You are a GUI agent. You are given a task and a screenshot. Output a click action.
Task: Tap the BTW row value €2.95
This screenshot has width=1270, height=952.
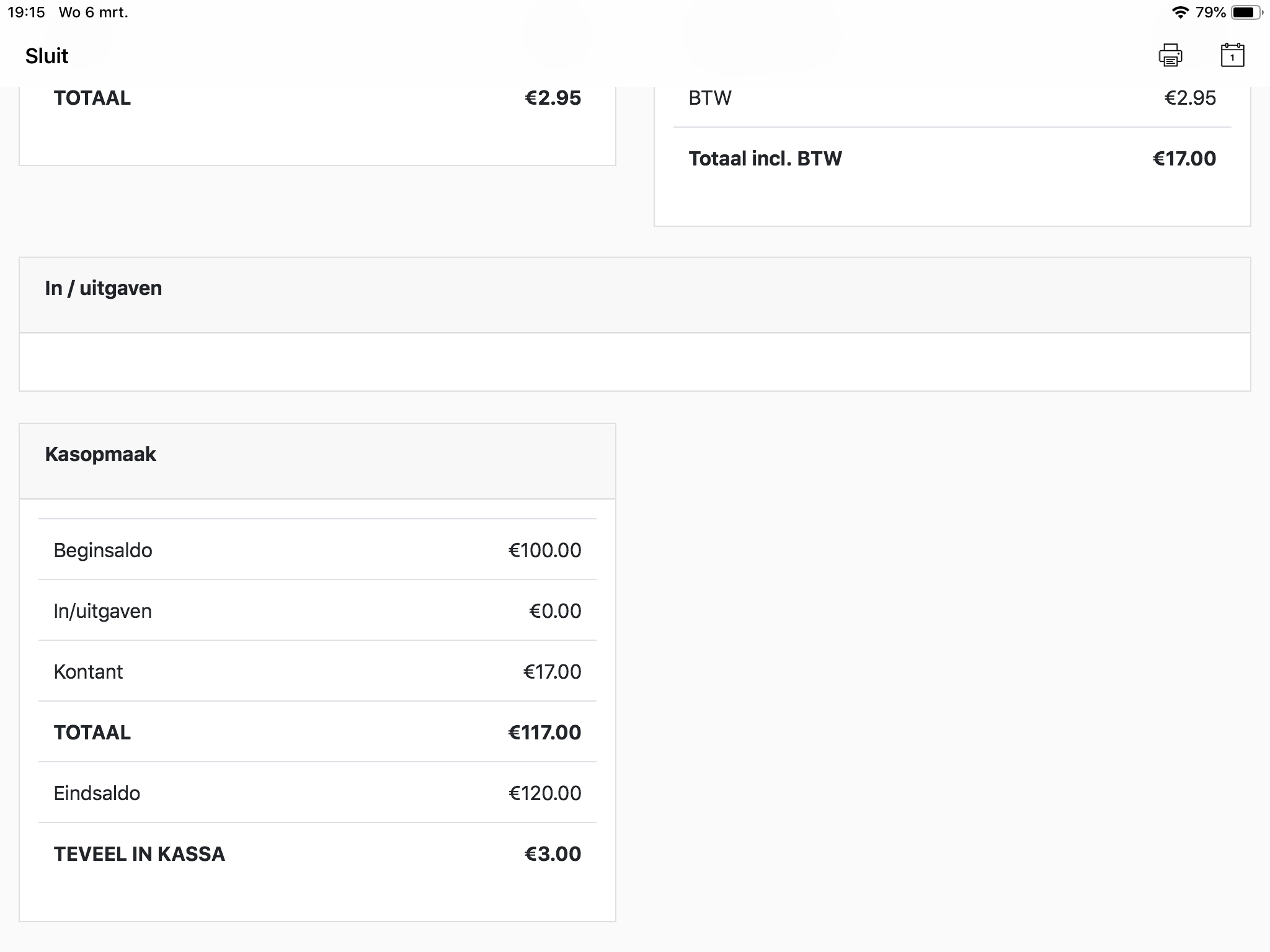pos(1189,98)
